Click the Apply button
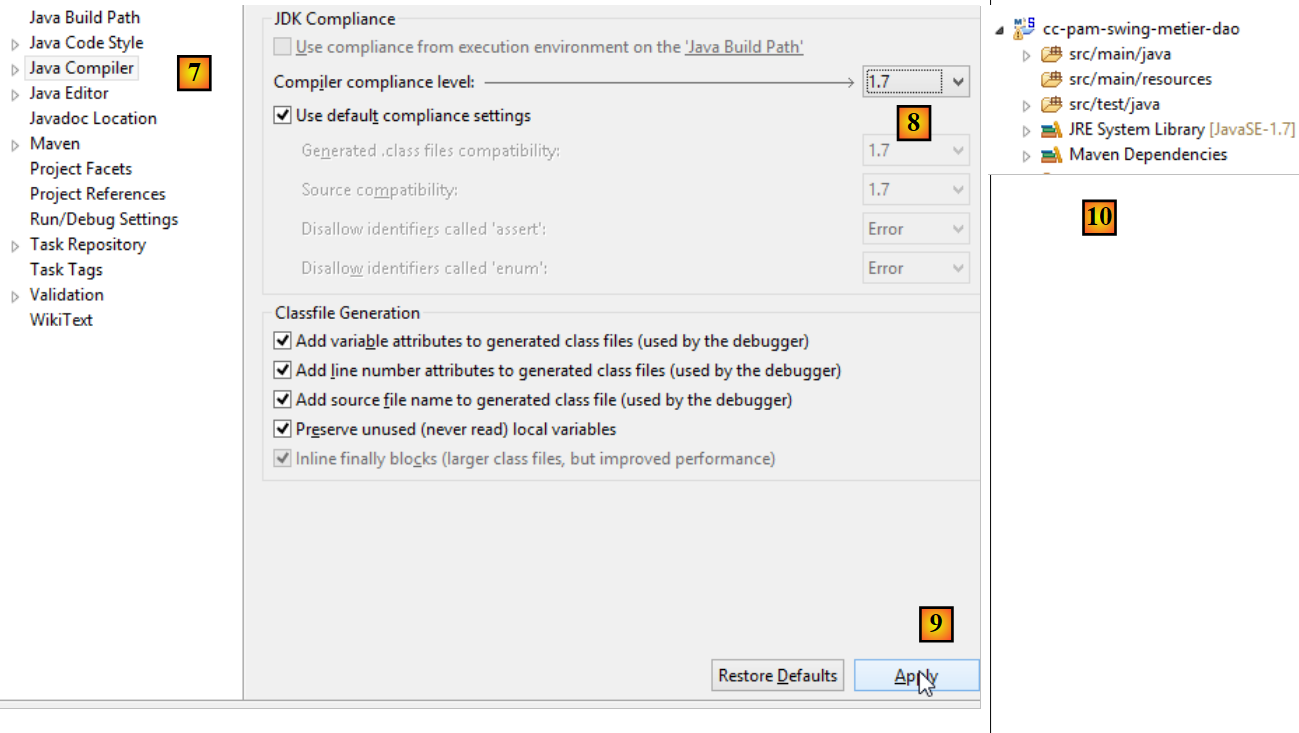Image resolution: width=1299 pixels, height=733 pixels. pos(916,676)
